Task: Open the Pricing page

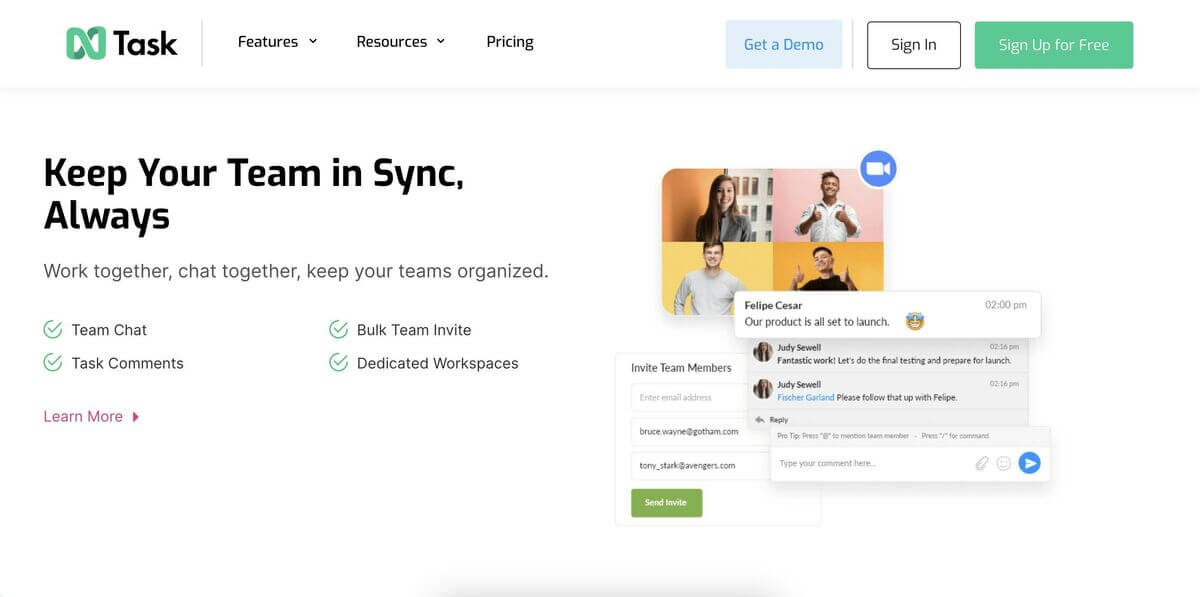Action: 509,42
